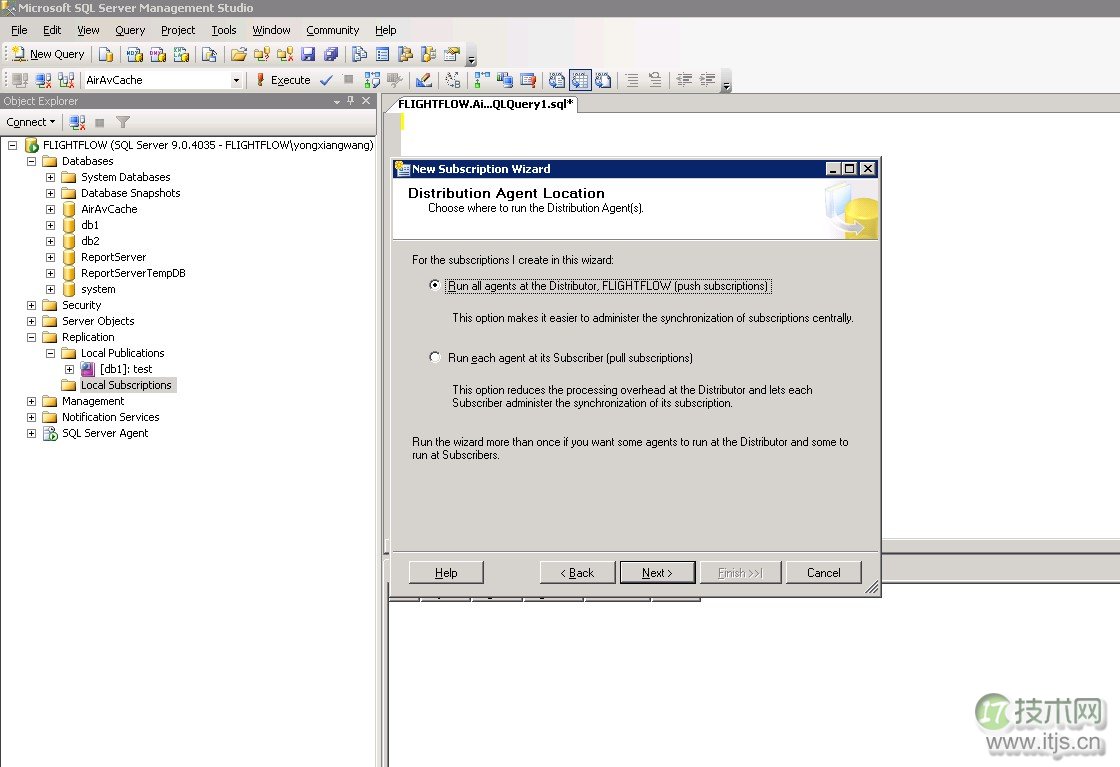Open a Database Engine Query from the toolbar
Image resolution: width=1120 pixels, height=767 pixels.
pos(106,54)
